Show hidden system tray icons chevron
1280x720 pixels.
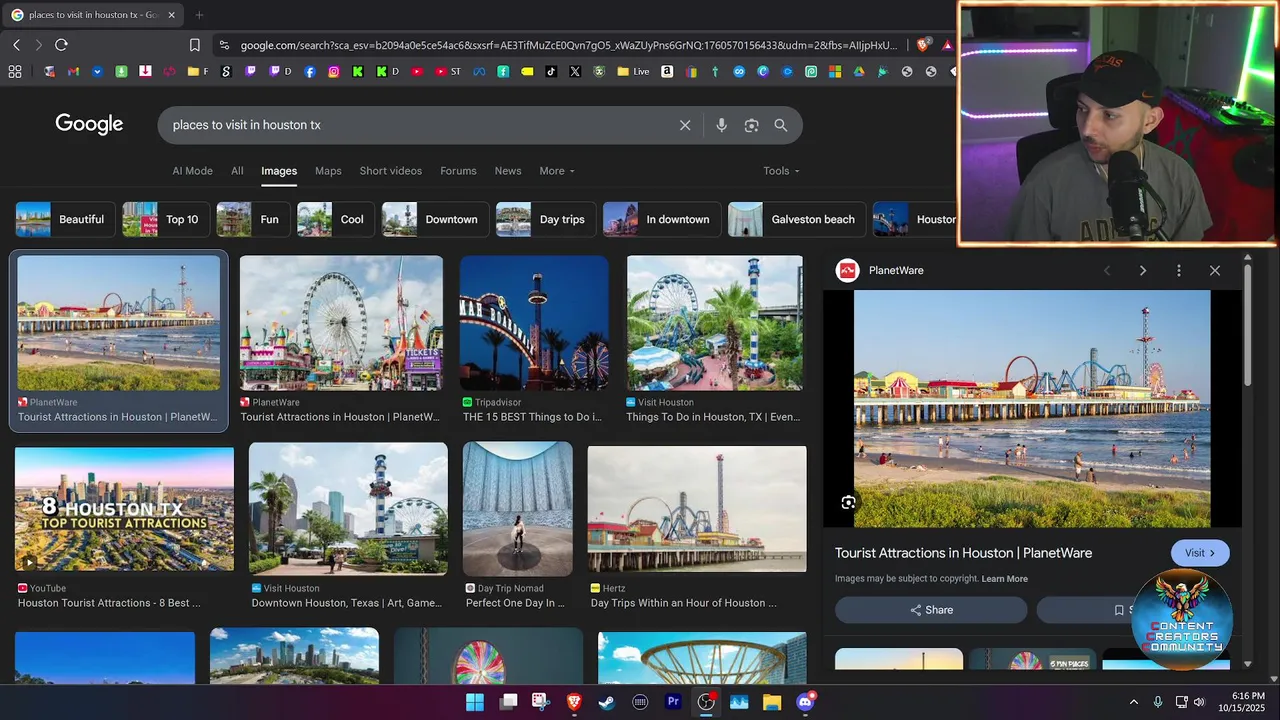pos(1133,702)
